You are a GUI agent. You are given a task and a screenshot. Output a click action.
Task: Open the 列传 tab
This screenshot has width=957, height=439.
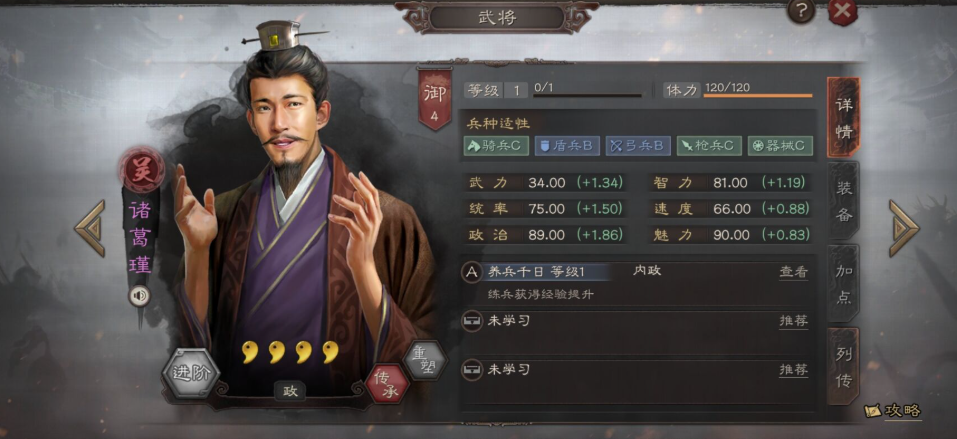point(843,366)
